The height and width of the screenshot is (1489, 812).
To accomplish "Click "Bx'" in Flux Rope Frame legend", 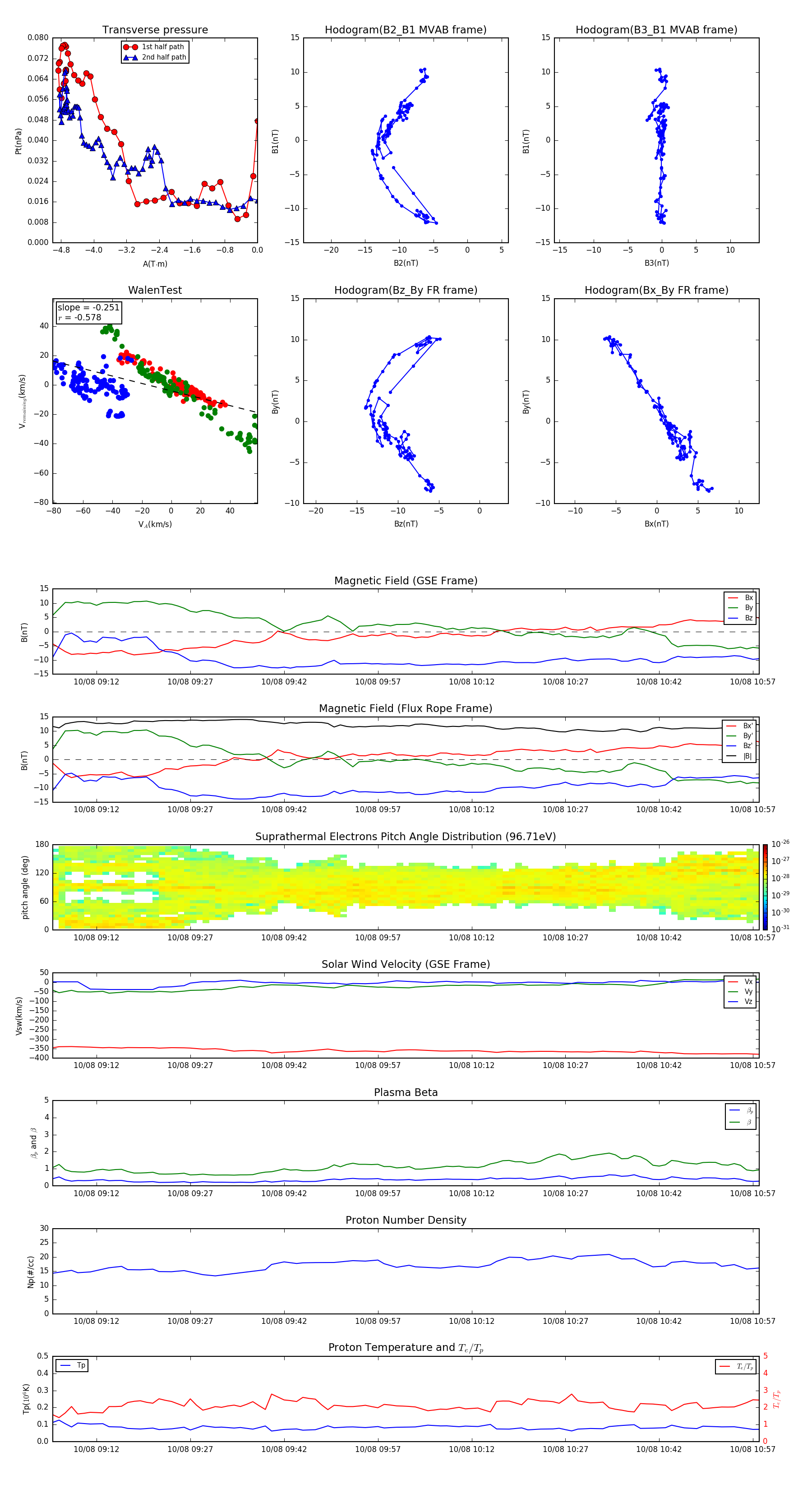I will click(x=739, y=726).
